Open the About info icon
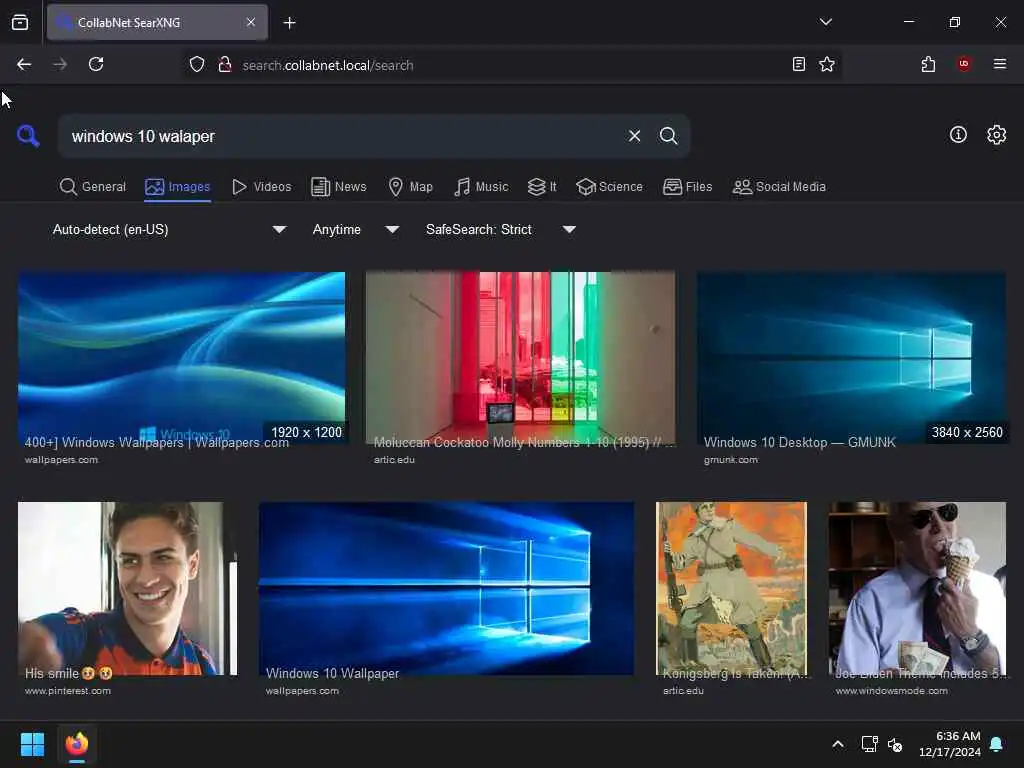This screenshot has height=768, width=1024. coord(958,135)
